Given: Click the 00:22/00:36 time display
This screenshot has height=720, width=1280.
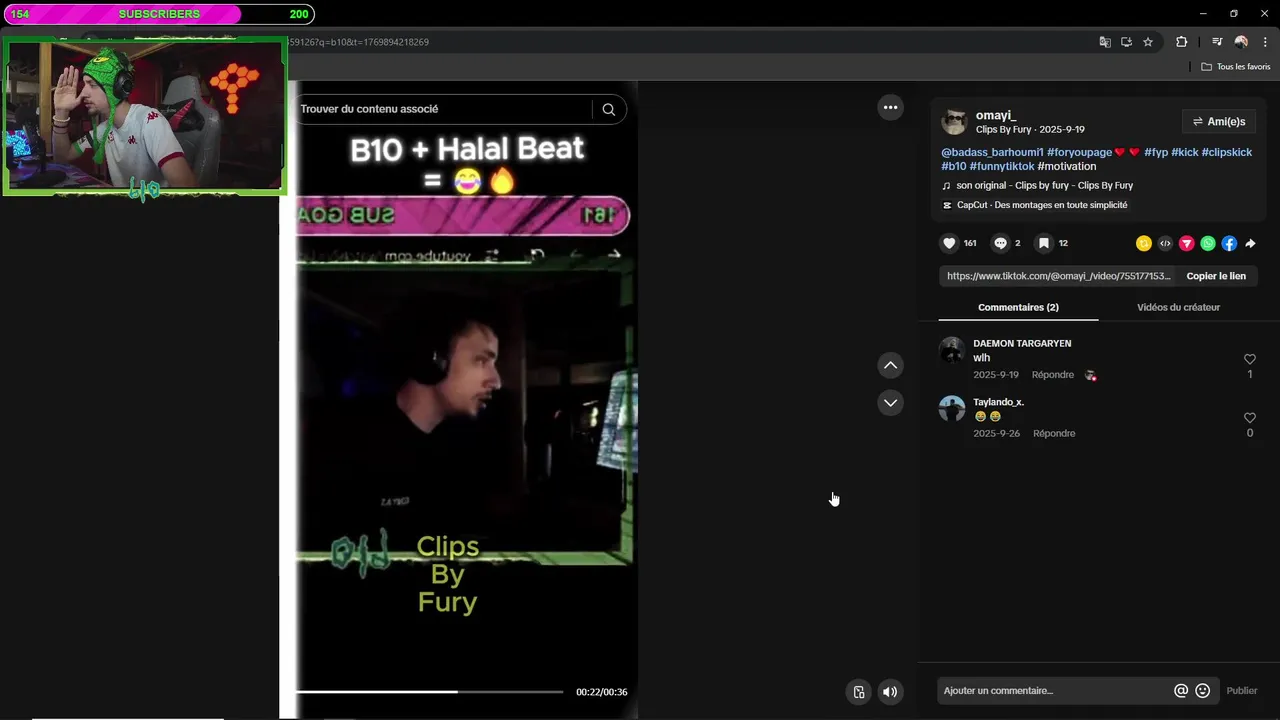Looking at the screenshot, I should click(x=601, y=692).
